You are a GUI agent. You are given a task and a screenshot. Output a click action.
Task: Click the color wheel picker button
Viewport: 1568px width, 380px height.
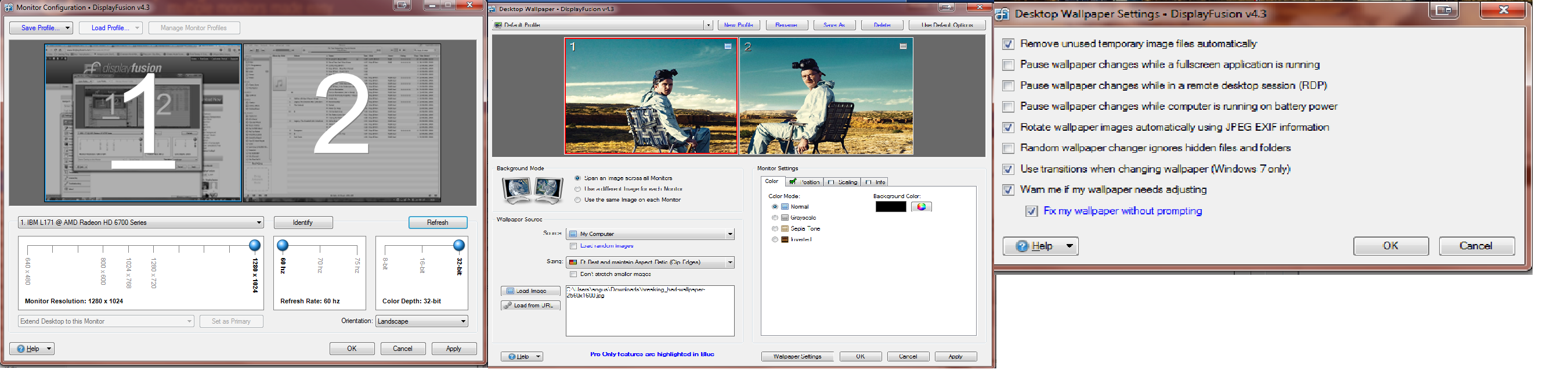[x=921, y=207]
